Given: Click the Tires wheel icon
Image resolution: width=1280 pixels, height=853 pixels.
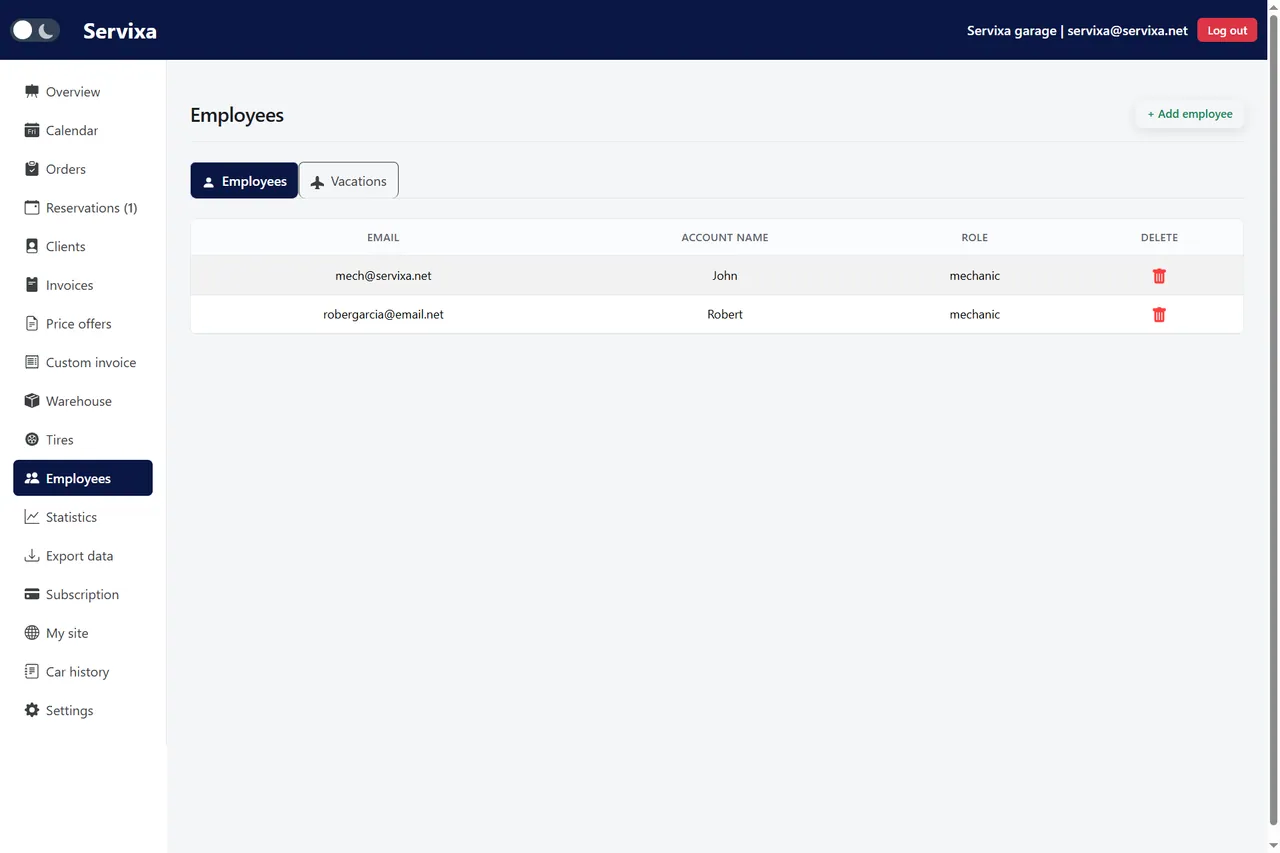Looking at the screenshot, I should [32, 440].
